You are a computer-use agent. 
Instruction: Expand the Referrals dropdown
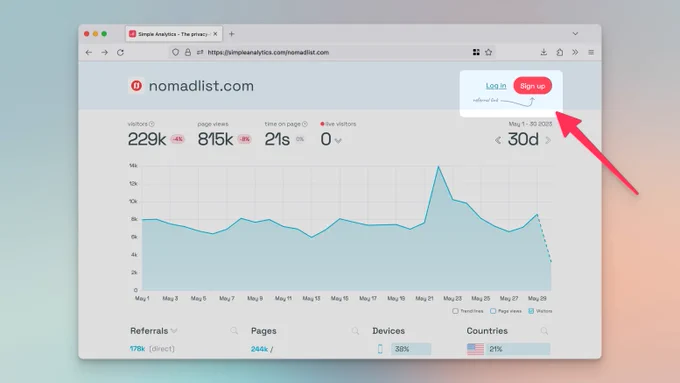click(174, 331)
